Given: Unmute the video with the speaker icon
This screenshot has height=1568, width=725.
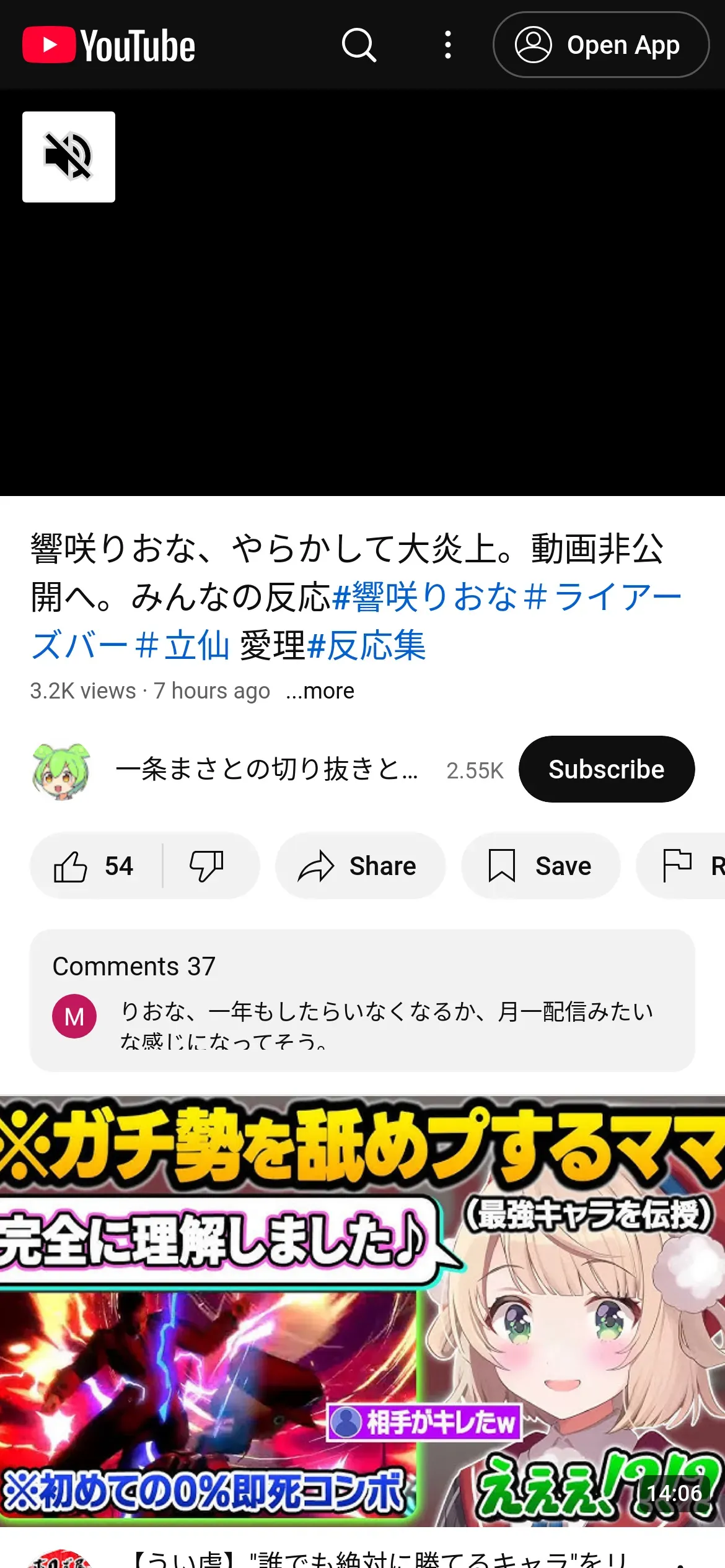Looking at the screenshot, I should pyautogui.click(x=69, y=157).
